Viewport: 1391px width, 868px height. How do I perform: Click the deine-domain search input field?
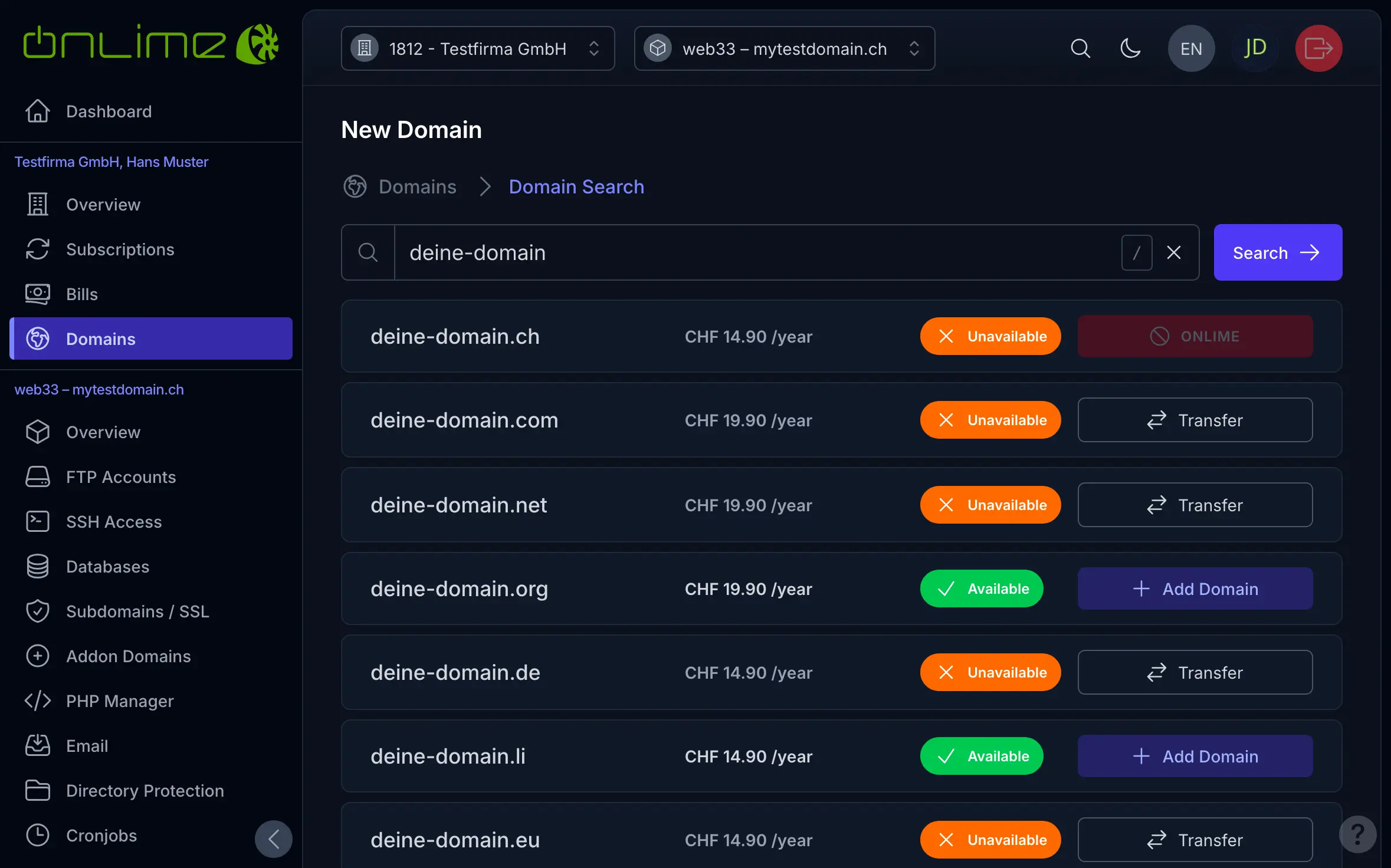[755, 252]
